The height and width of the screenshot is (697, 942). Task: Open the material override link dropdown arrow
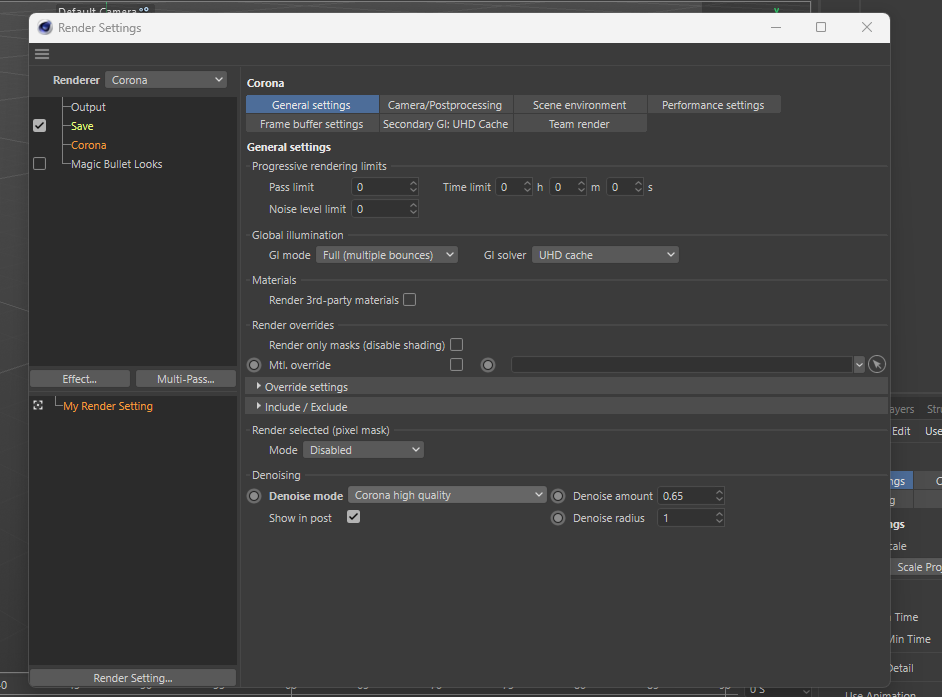coord(859,365)
